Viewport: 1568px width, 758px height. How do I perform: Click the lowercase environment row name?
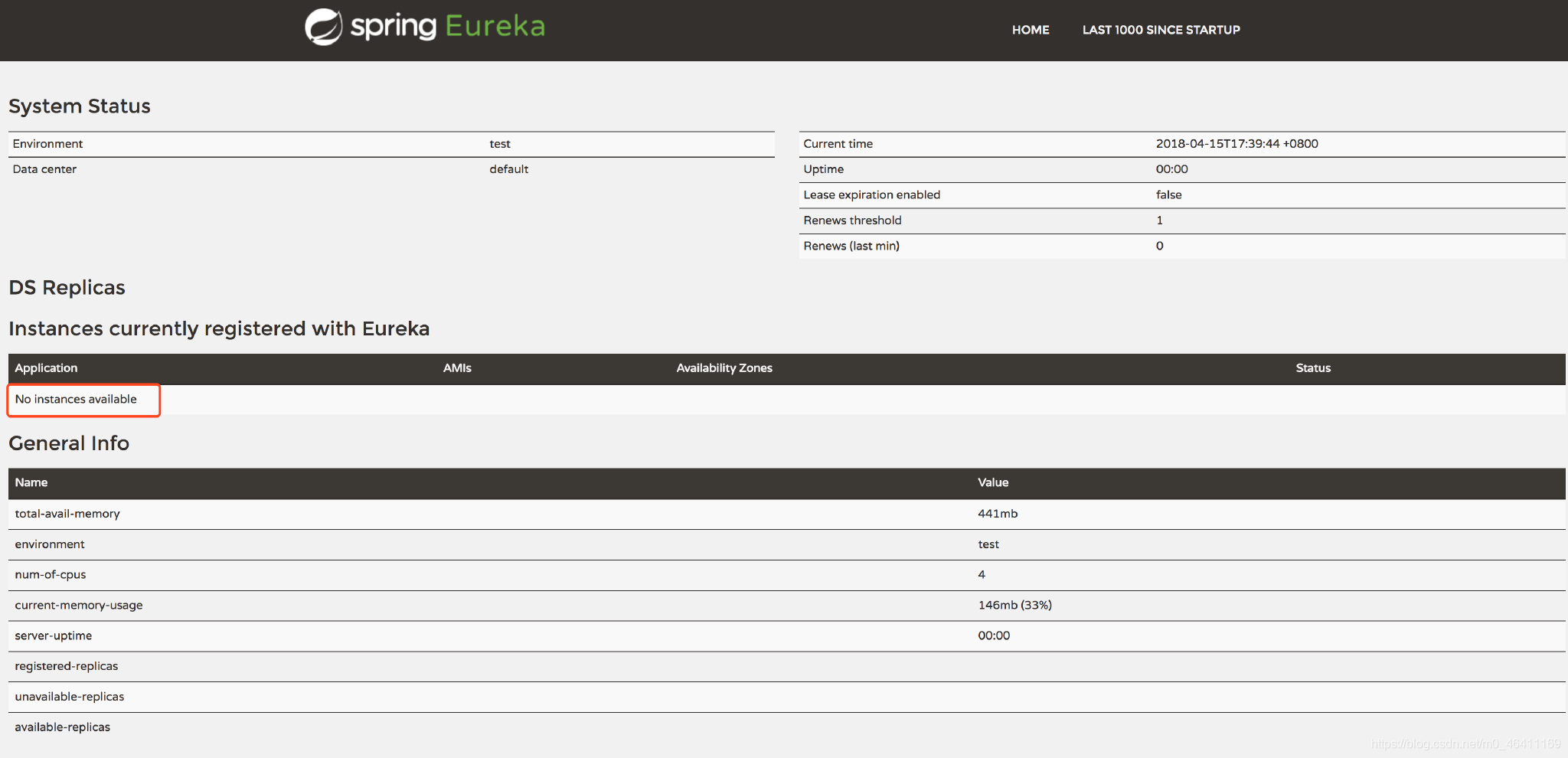tap(50, 544)
